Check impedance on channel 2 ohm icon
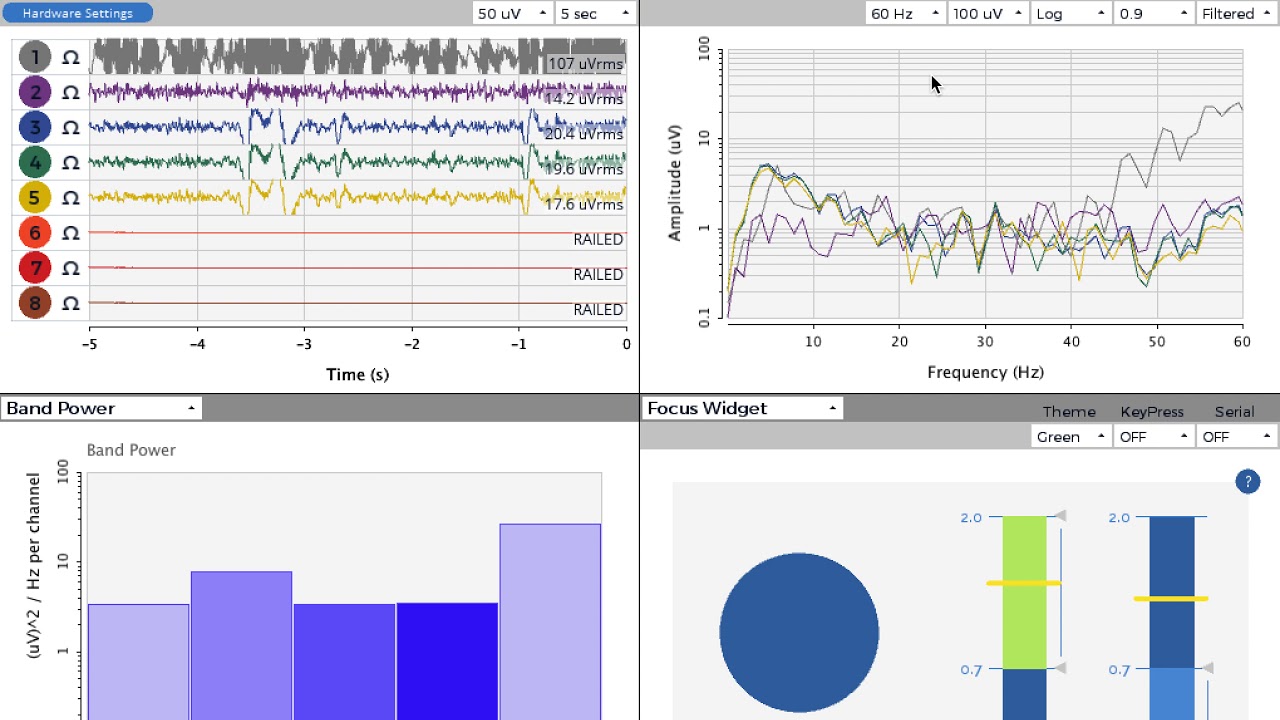Screen dimensions: 1280x720 [x=70, y=93]
